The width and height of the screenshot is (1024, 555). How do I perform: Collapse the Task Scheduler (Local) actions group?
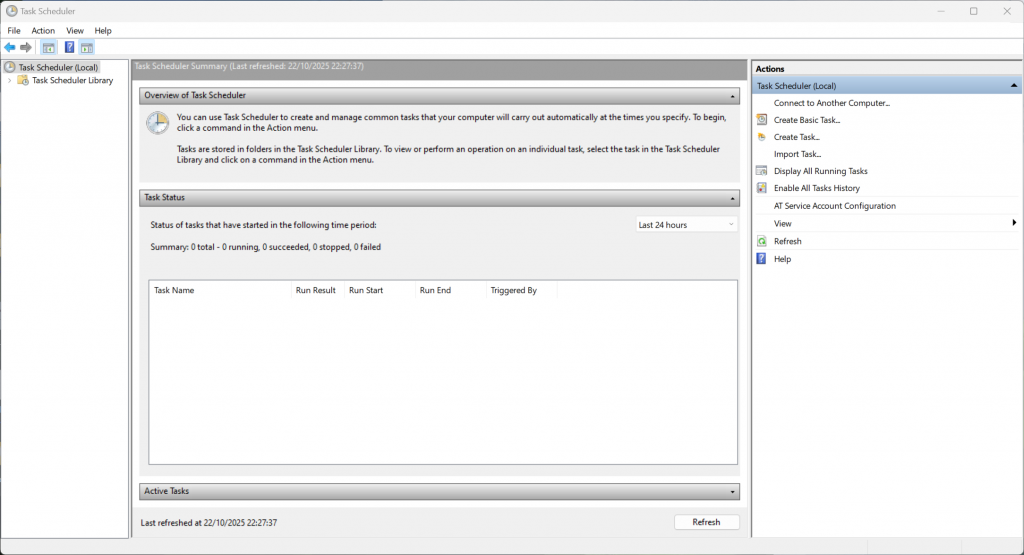tap(1014, 86)
